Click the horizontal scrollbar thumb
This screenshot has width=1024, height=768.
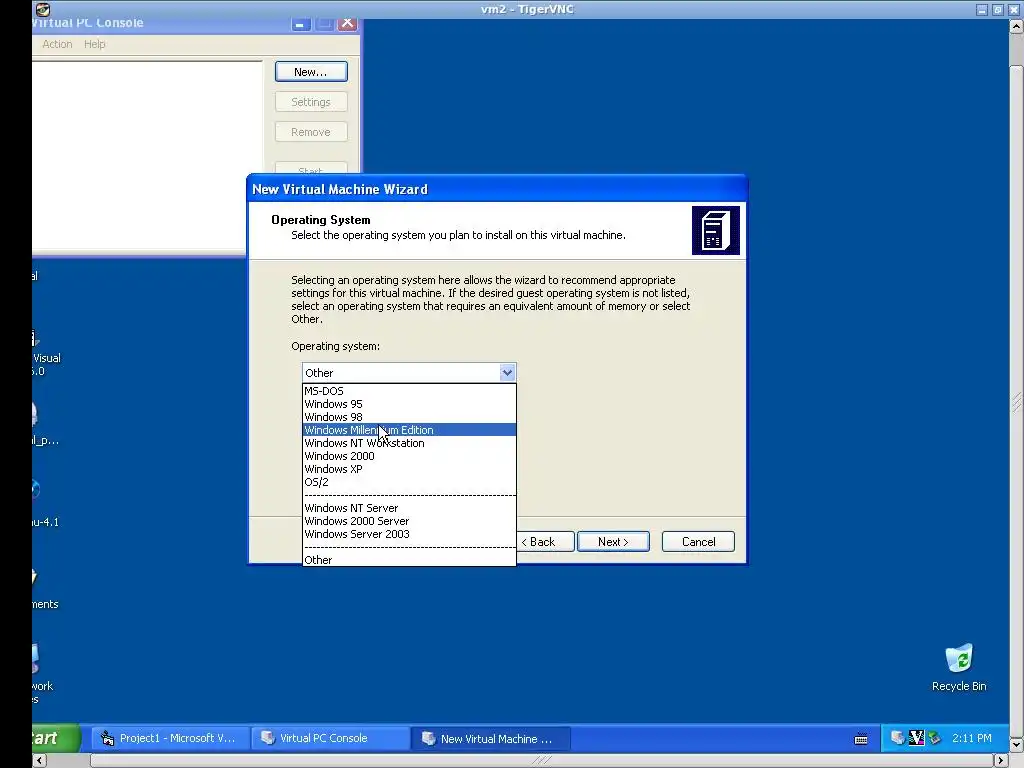(x=542, y=760)
